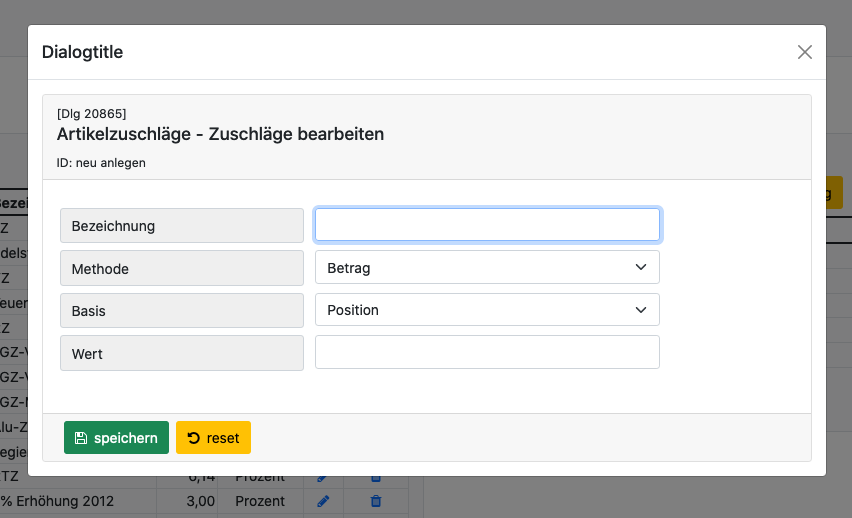Image resolution: width=852 pixels, height=518 pixels.
Task: Click the Wert field label
Action: click(87, 354)
